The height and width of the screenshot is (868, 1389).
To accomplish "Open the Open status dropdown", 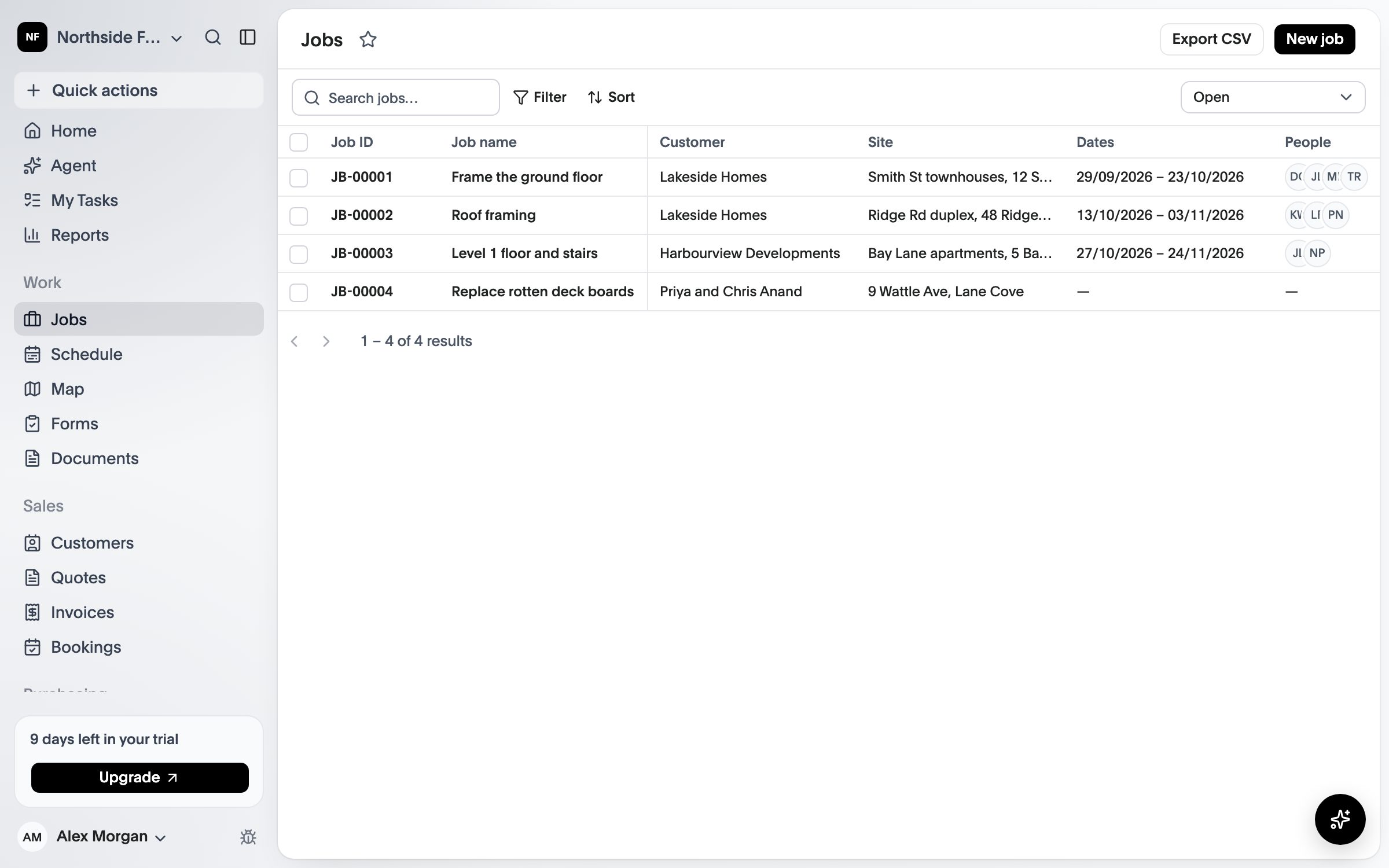I will tap(1273, 97).
